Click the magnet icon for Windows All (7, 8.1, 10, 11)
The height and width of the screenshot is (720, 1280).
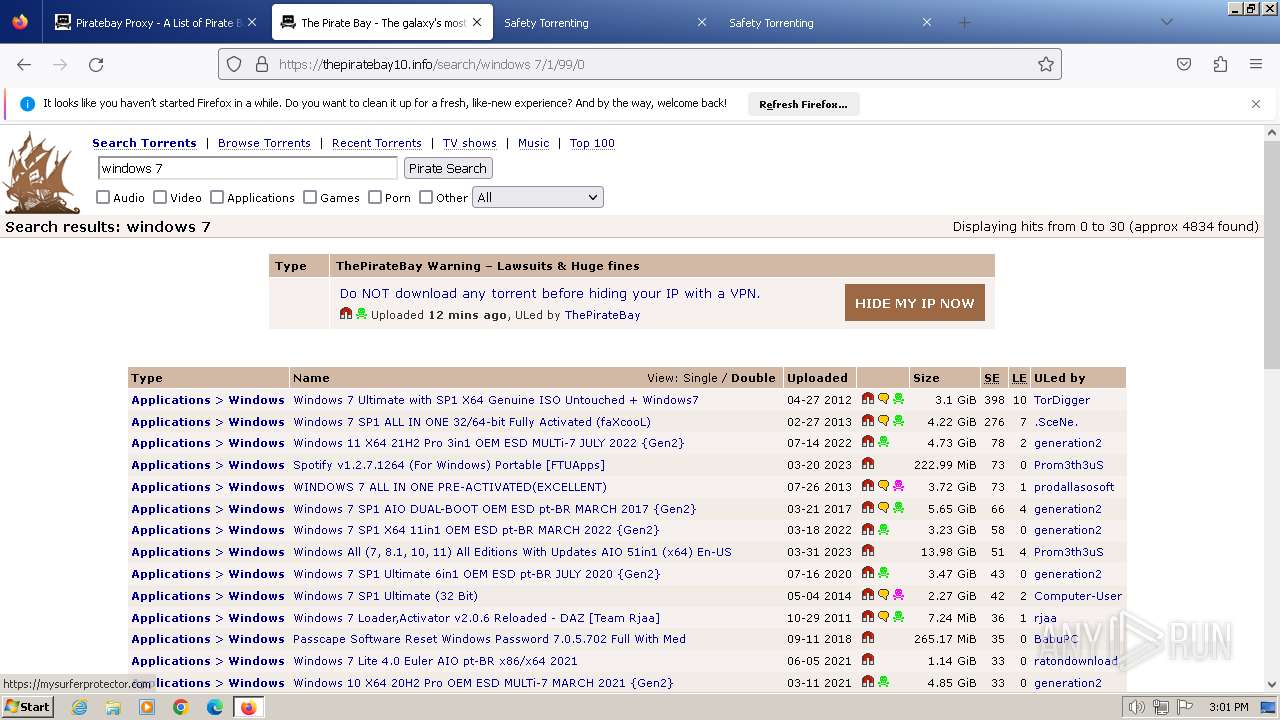coord(867,551)
